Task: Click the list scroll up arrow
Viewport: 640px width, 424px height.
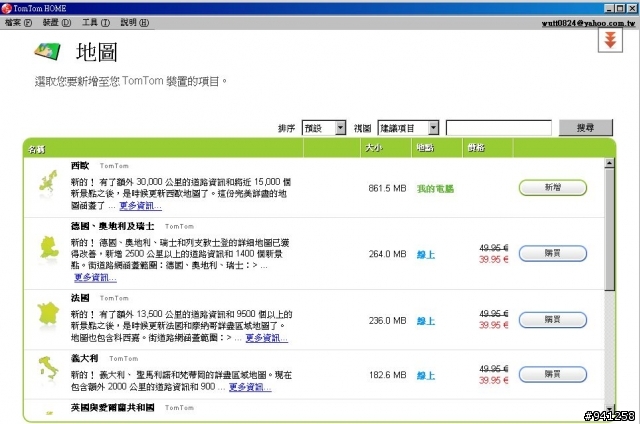Action: click(x=609, y=163)
